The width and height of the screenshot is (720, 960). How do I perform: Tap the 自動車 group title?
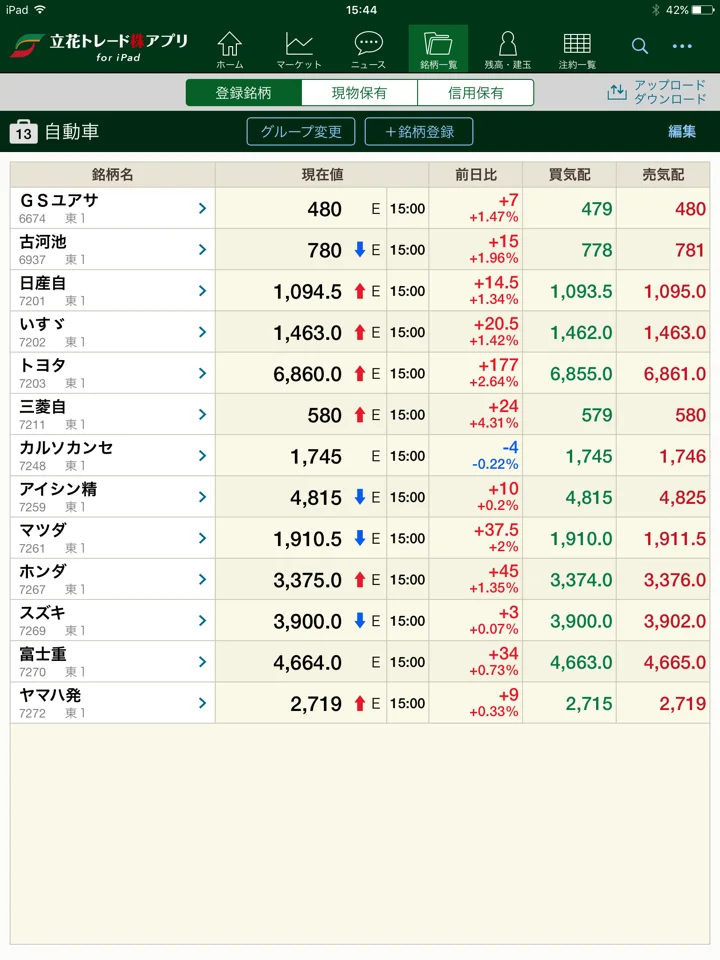pos(72,132)
